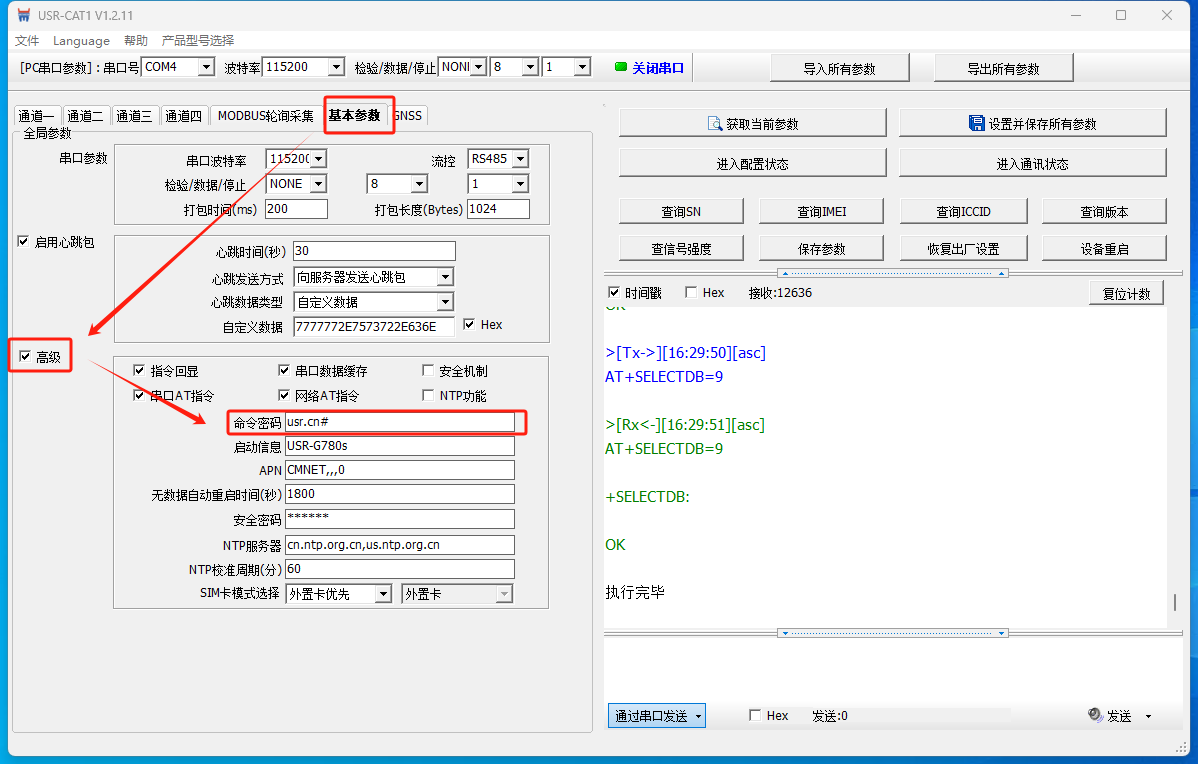Click 设备重启 button

1104,248
